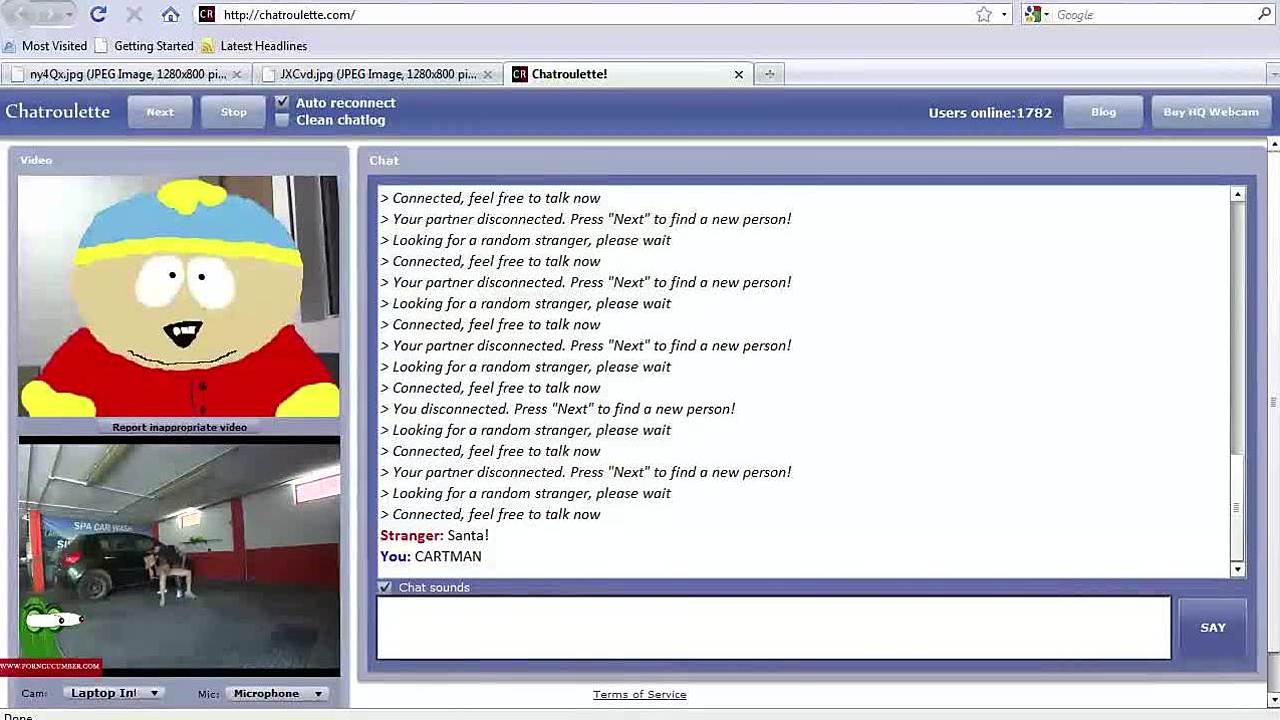This screenshot has width=1280, height=720.
Task: Click the 'Stranger: Santa!' chat message
Action: 434,535
